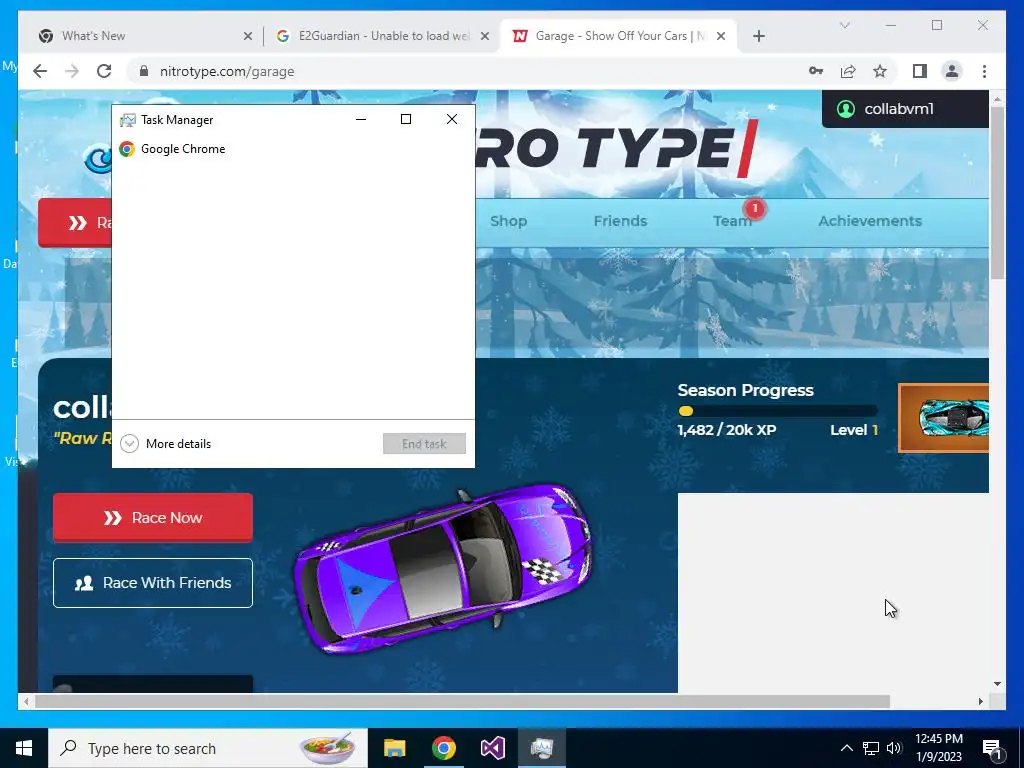Open the Achievements page
Image resolution: width=1024 pixels, height=768 pixels.
pos(870,221)
